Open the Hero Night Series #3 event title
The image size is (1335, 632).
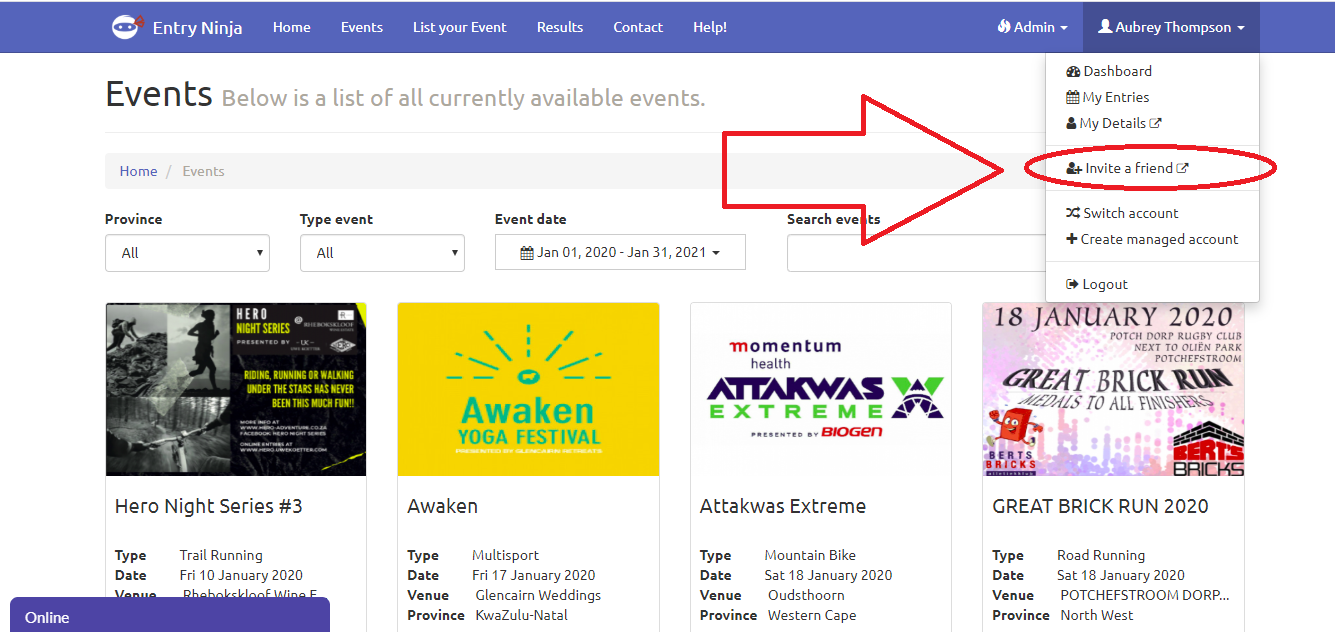[209, 506]
